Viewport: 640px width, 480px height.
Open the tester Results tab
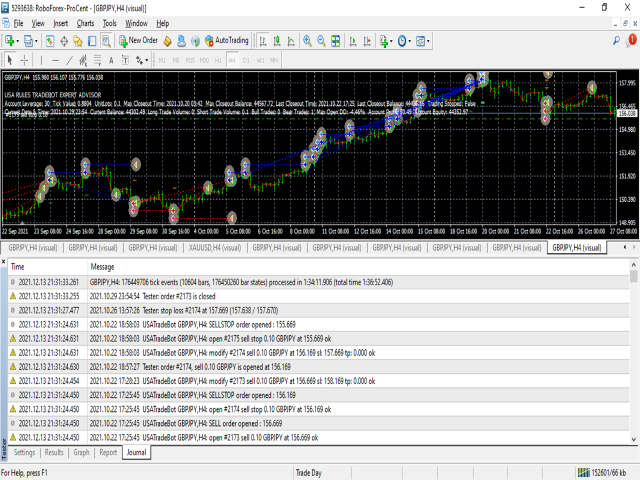coord(54,452)
